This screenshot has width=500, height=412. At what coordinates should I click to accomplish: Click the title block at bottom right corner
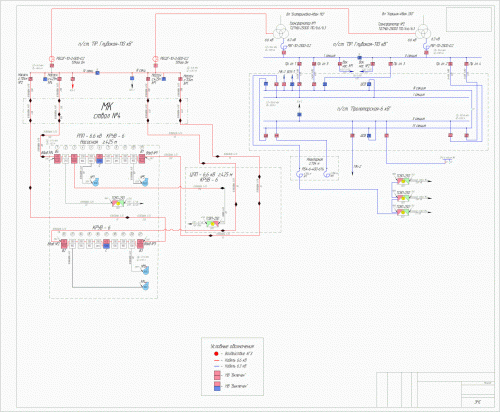click(x=435, y=390)
